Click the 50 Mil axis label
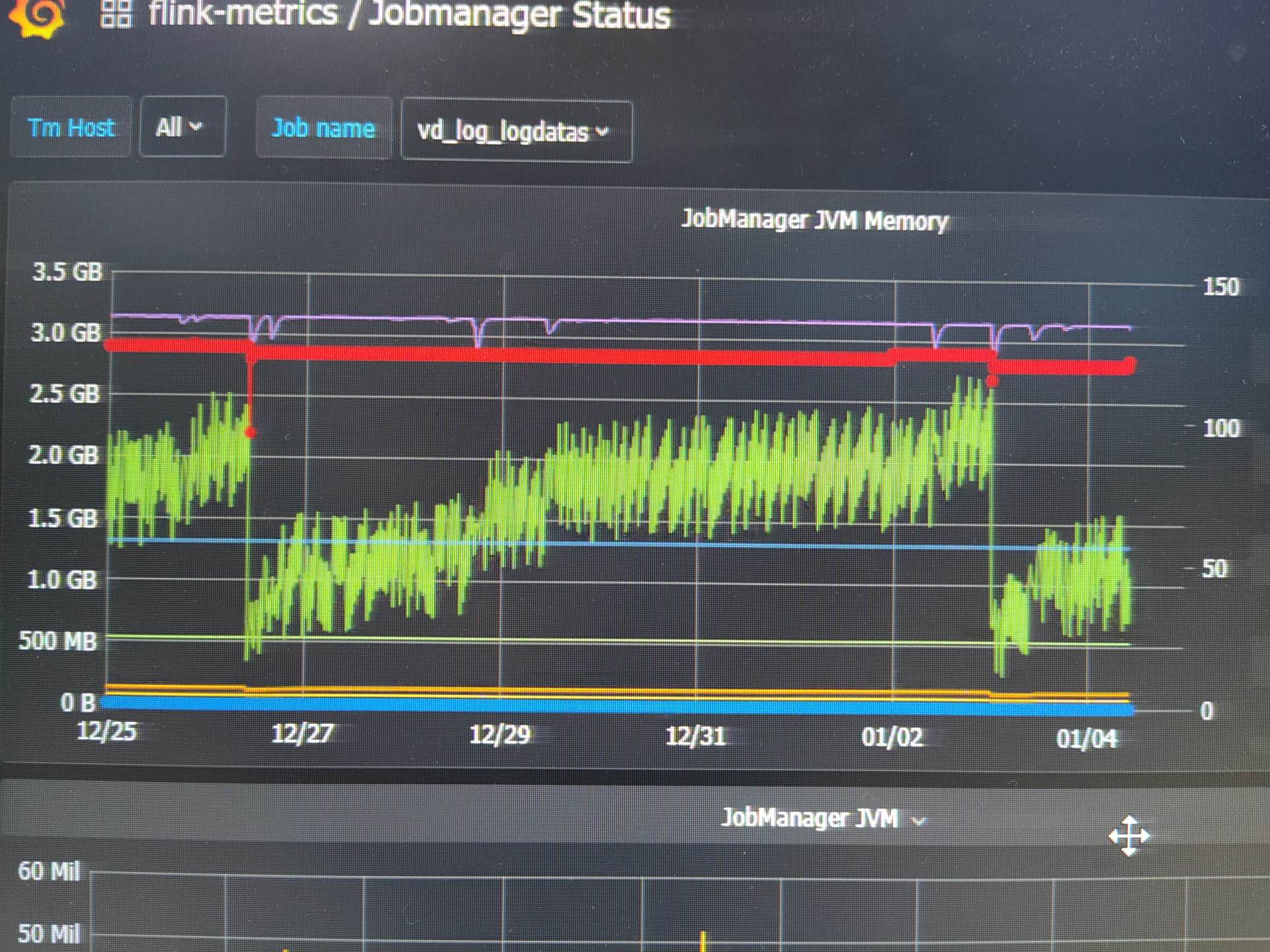 pos(49,934)
